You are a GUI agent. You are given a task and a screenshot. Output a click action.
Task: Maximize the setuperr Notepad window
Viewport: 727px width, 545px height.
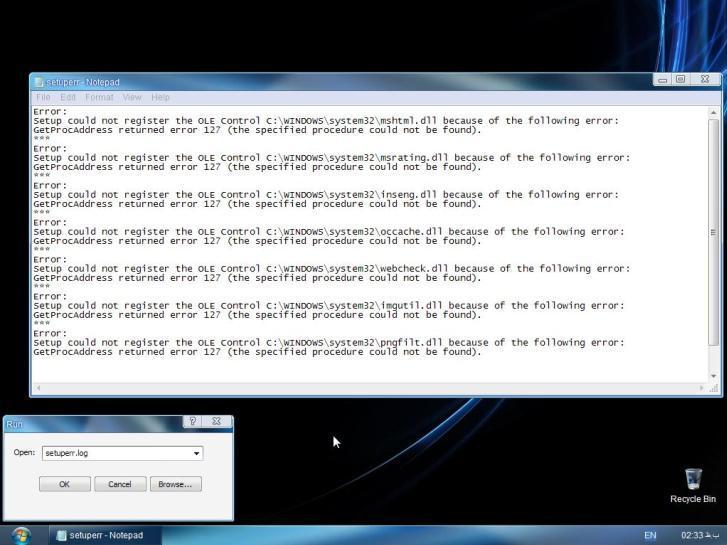pyautogui.click(x=680, y=80)
